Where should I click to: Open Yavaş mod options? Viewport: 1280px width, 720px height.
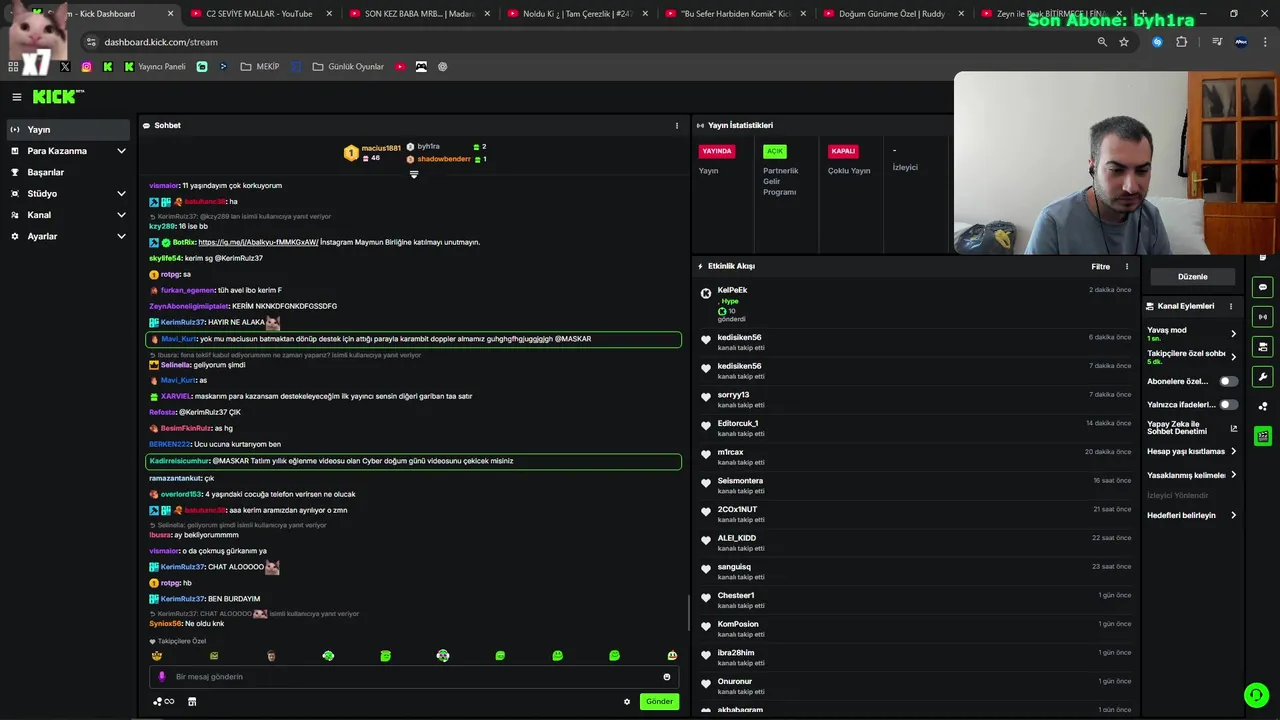click(x=1192, y=334)
